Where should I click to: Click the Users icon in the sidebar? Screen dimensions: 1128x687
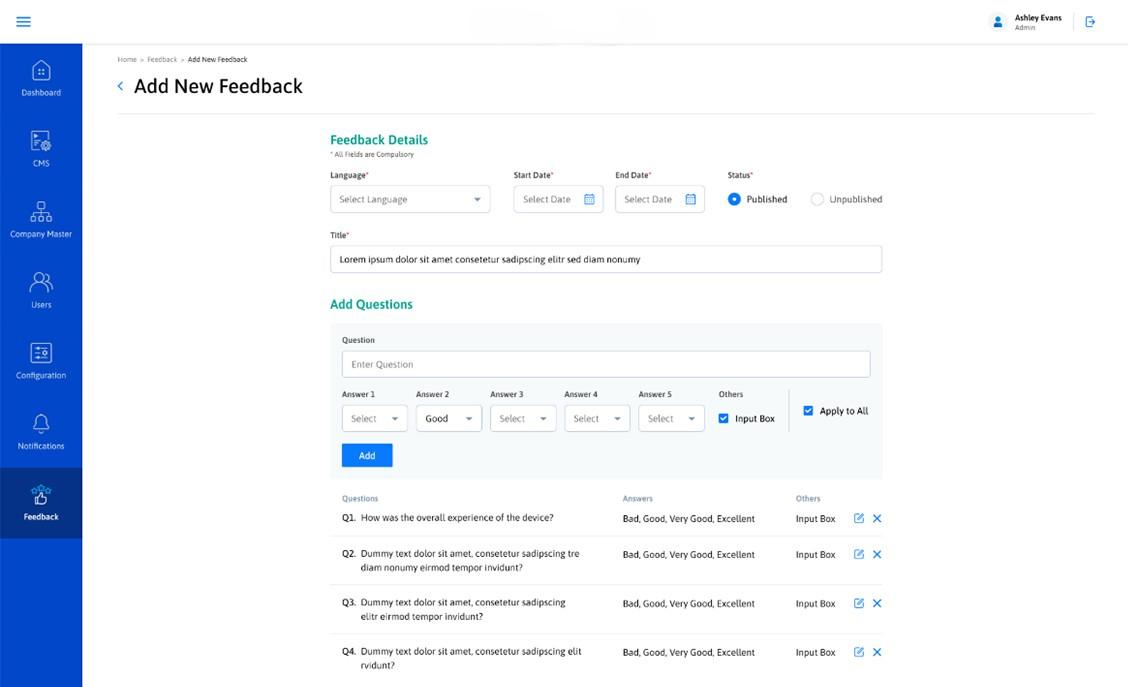[x=41, y=284]
